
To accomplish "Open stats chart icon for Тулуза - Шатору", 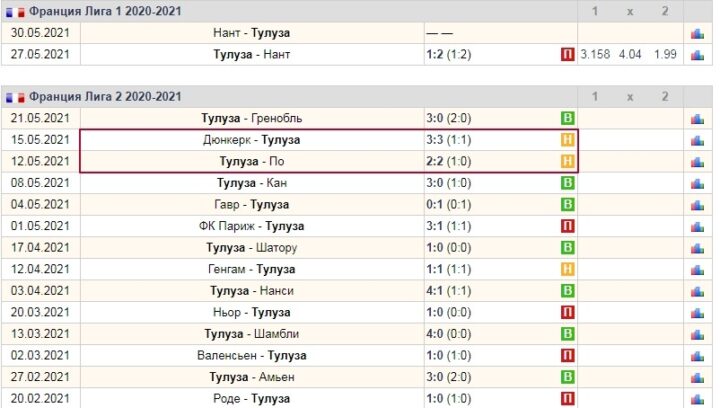I will 697,248.
